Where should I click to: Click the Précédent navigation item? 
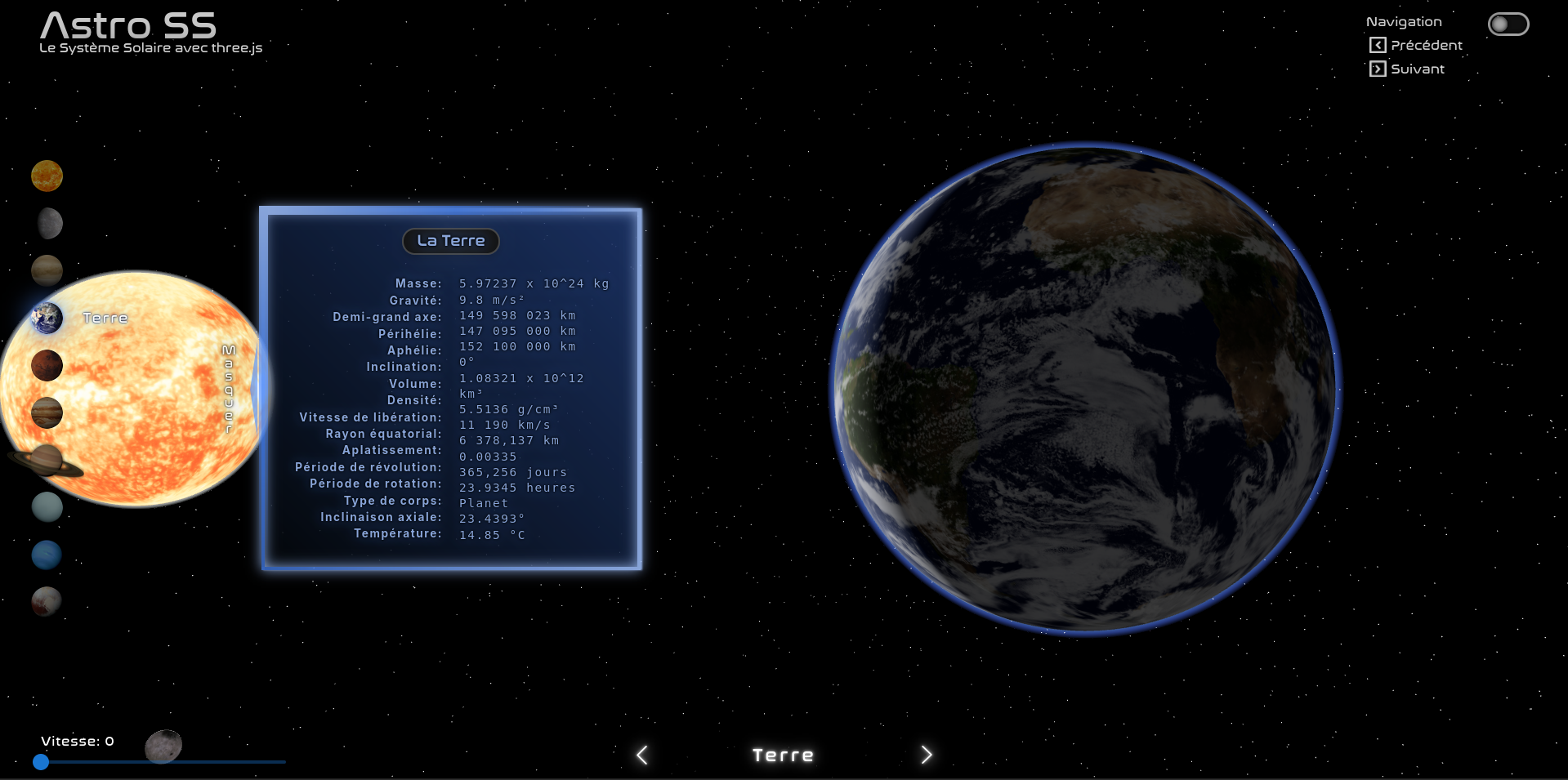pos(1416,46)
